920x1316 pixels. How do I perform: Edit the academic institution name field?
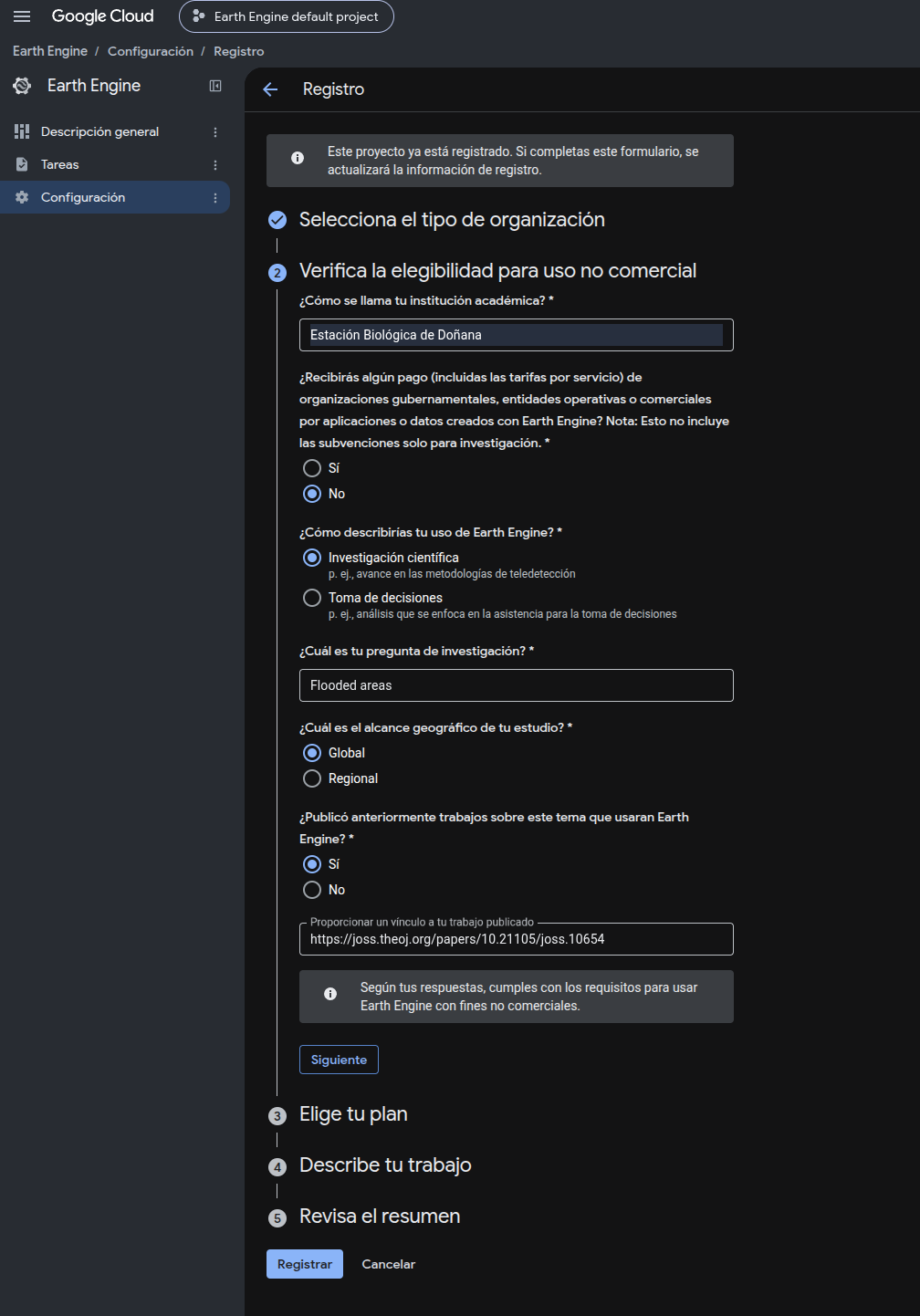tap(517, 335)
